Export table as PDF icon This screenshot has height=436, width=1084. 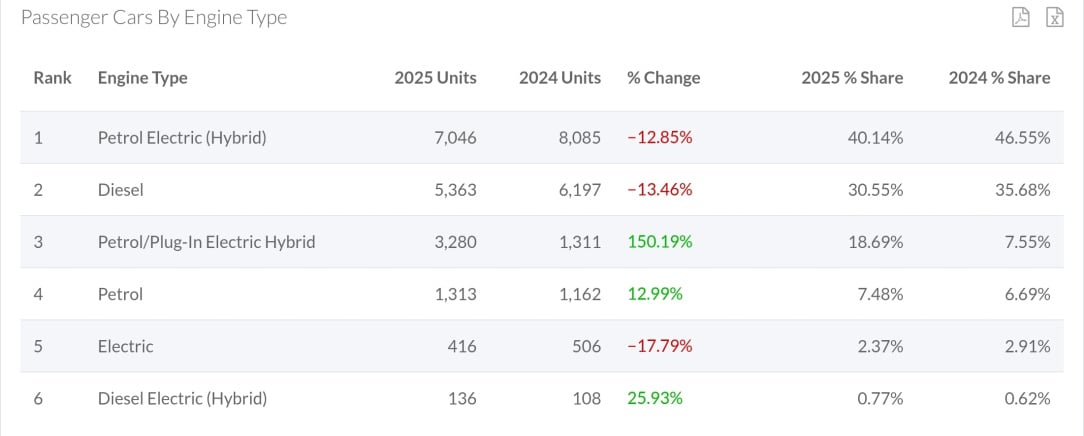pos(1020,17)
